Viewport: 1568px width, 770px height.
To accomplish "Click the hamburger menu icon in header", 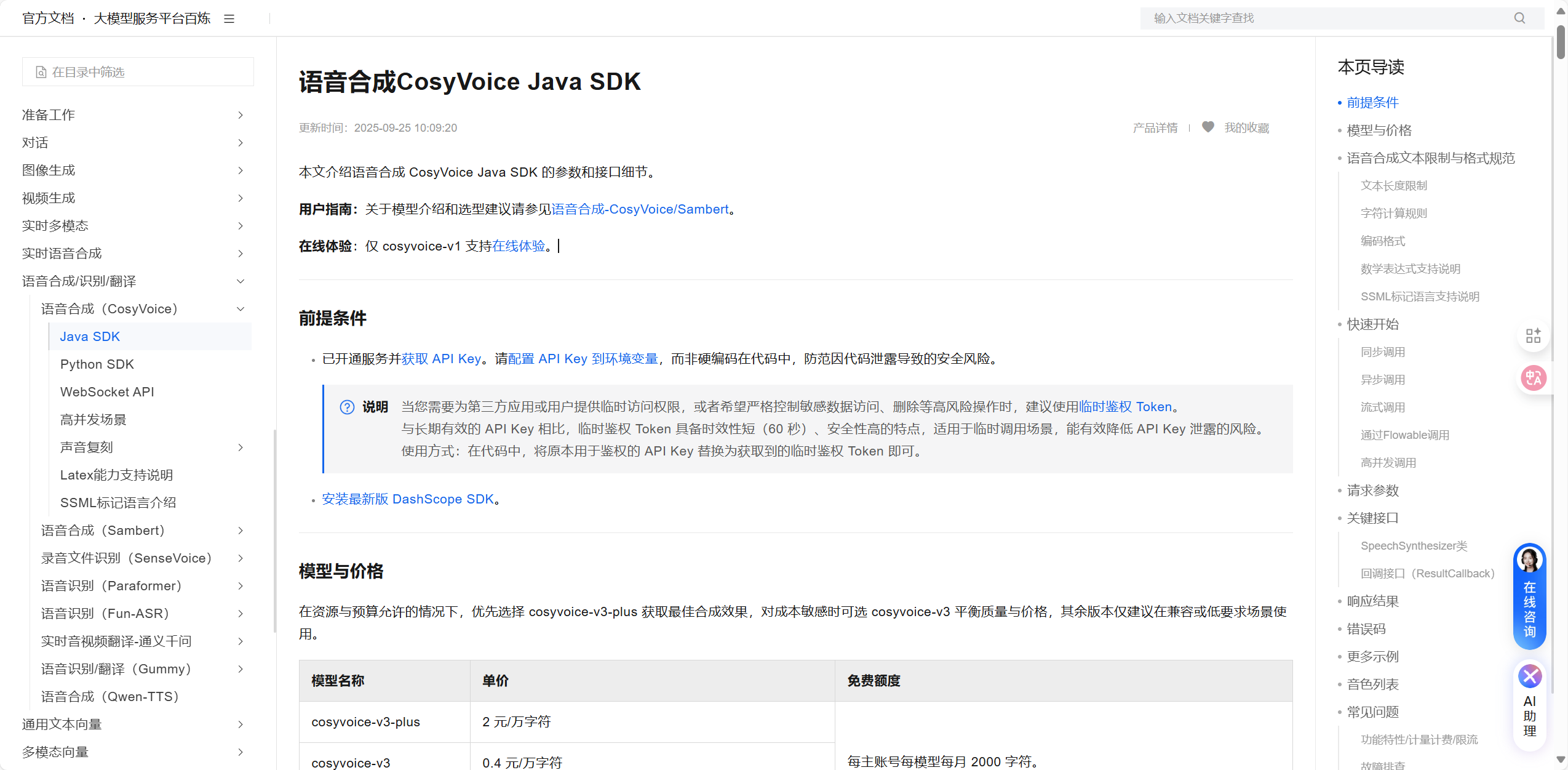I will click(229, 18).
